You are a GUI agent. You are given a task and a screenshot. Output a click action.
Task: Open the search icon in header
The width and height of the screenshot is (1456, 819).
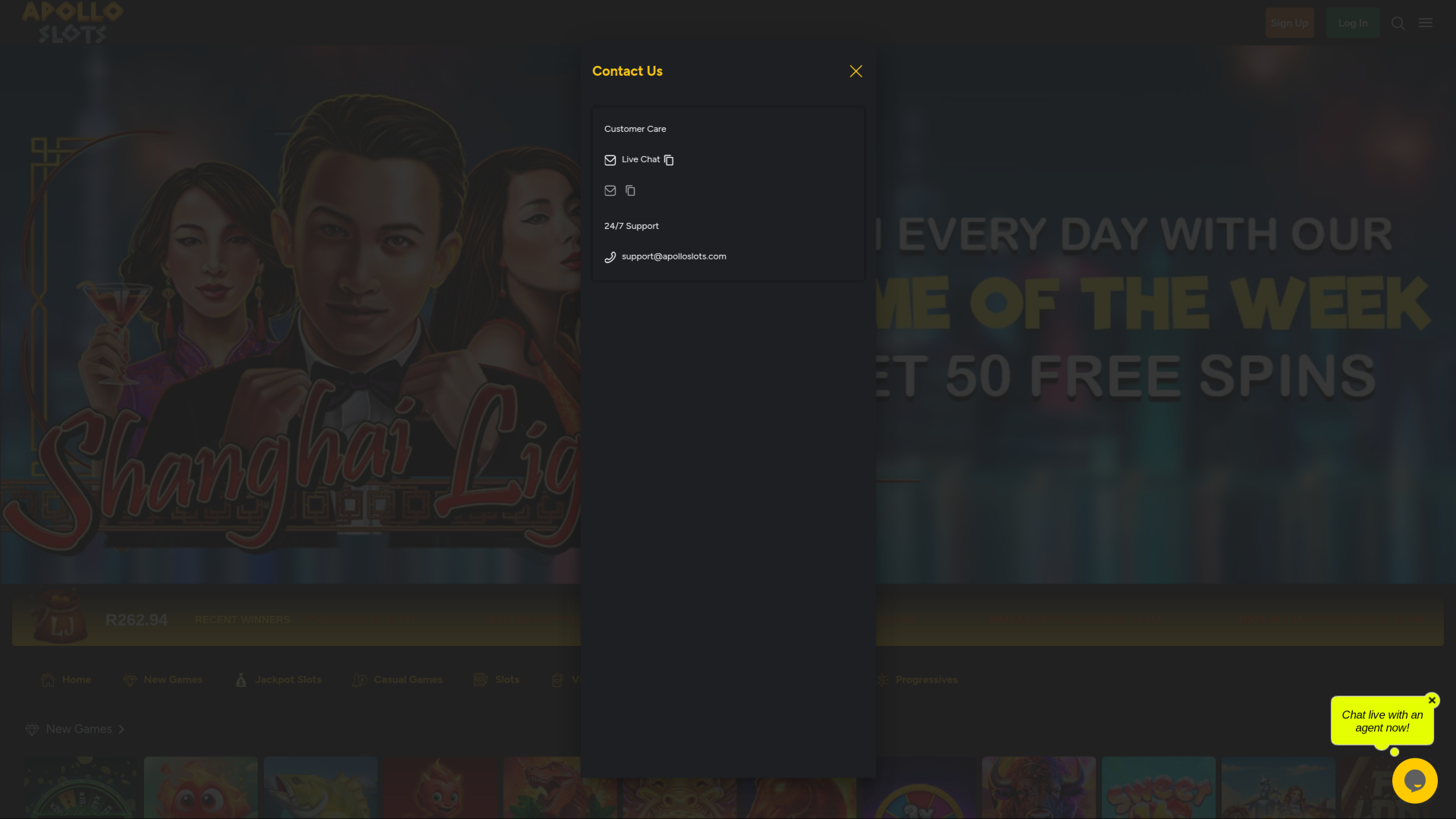click(x=1398, y=24)
